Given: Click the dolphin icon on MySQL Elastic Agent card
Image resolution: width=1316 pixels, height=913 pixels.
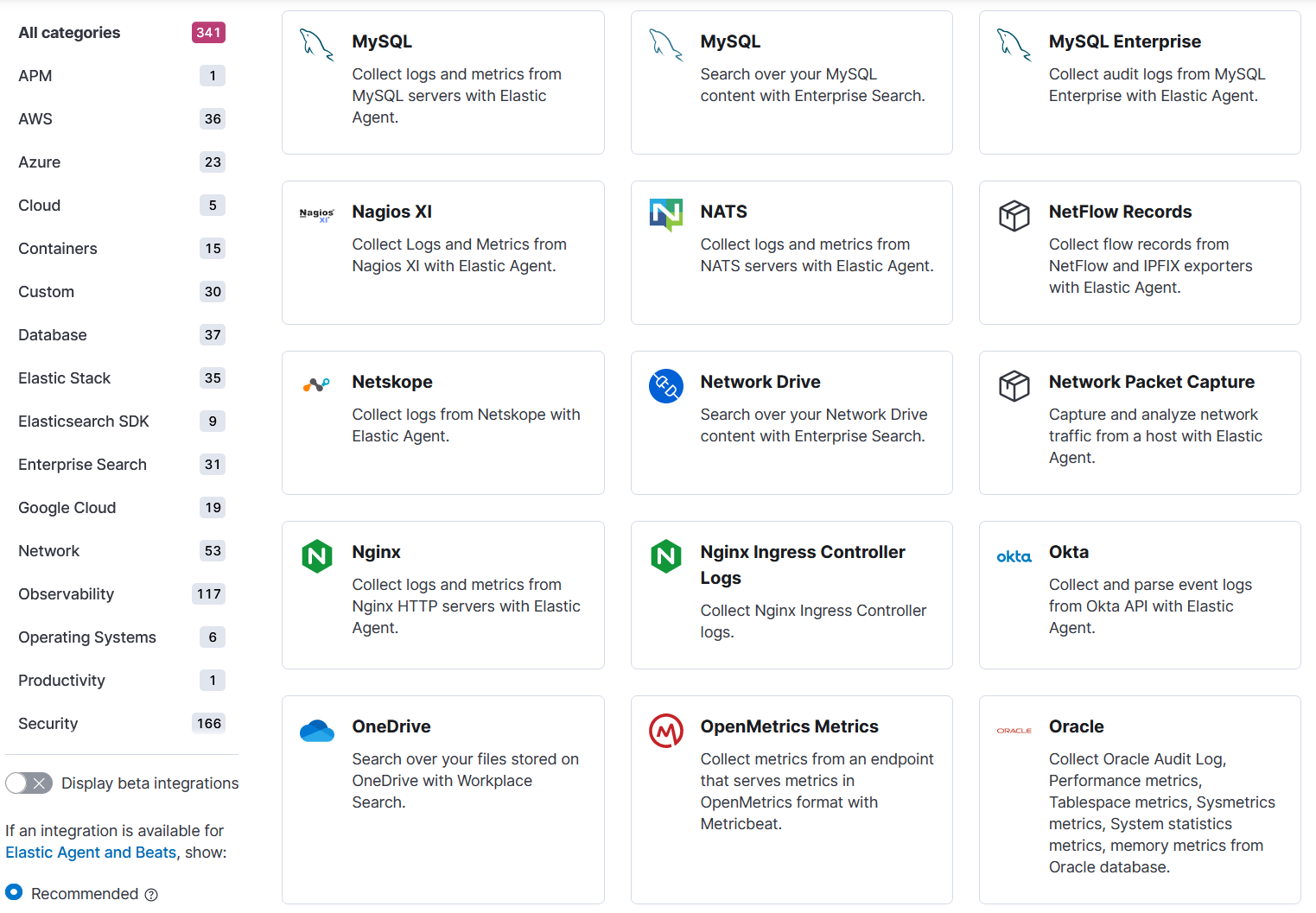Looking at the screenshot, I should (317, 44).
